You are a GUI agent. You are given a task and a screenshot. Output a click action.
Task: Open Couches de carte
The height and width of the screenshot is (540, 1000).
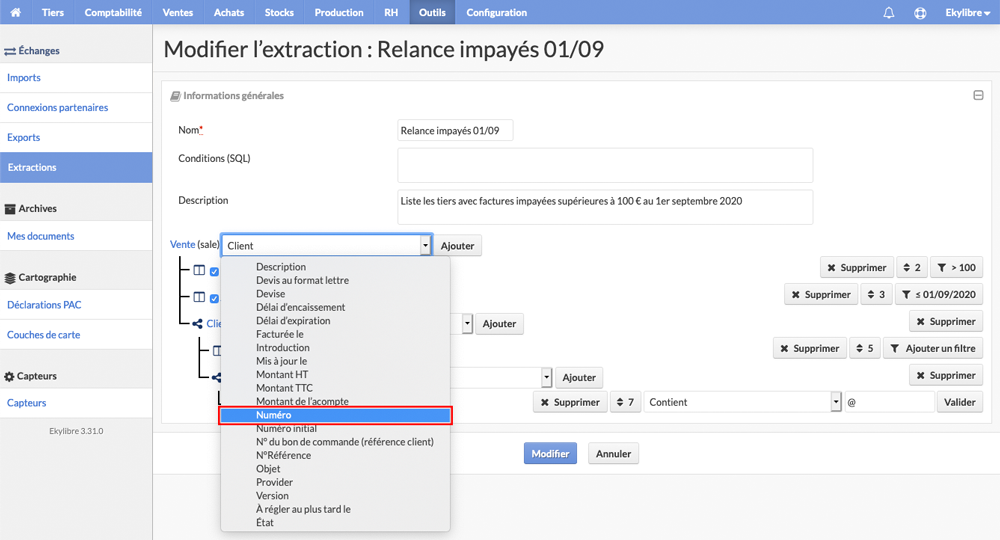(43, 335)
